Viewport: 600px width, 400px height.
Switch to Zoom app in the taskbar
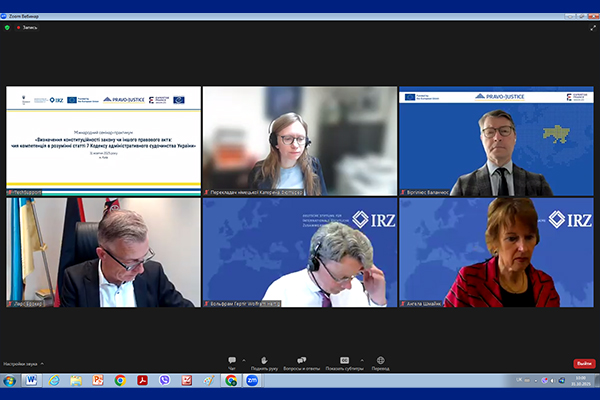(x=252, y=380)
